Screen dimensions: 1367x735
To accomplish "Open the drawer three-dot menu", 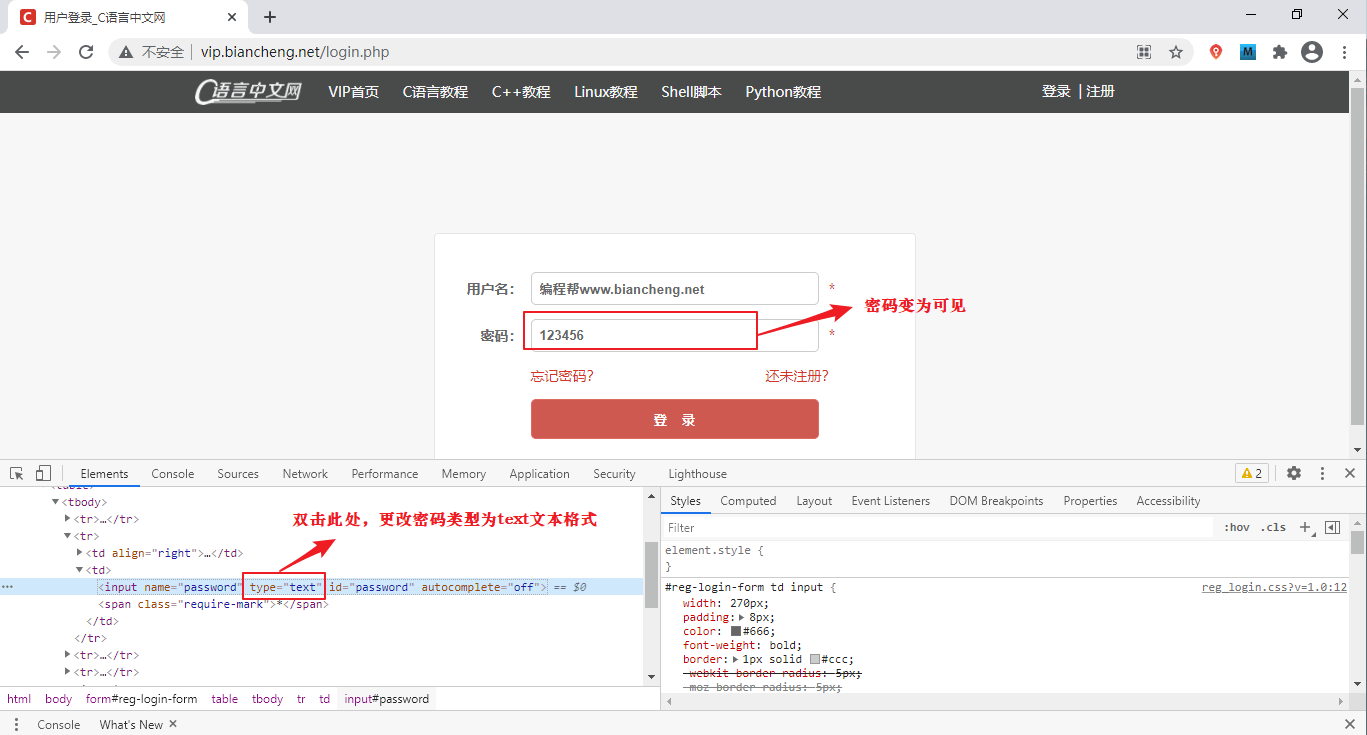I will tap(17, 724).
